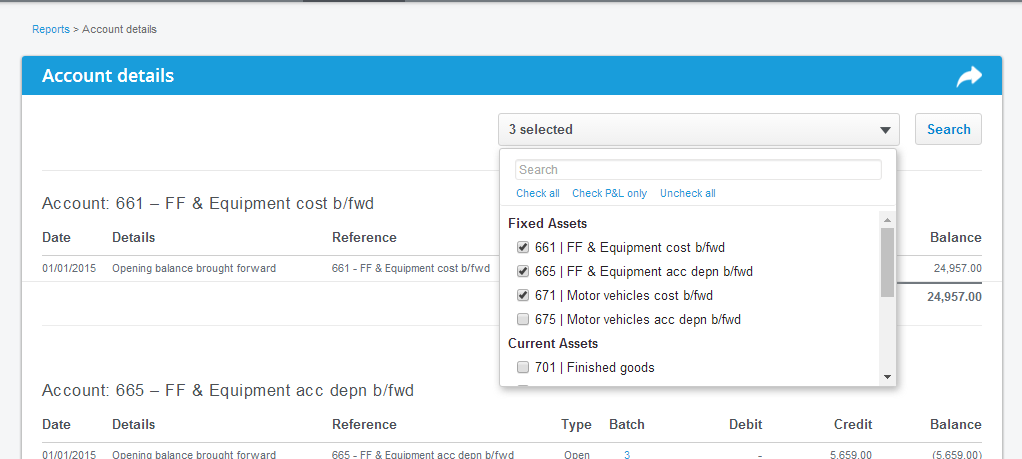This screenshot has width=1022, height=459.
Task: Click 01/01/2015 date in account 661 row
Action: (68, 268)
